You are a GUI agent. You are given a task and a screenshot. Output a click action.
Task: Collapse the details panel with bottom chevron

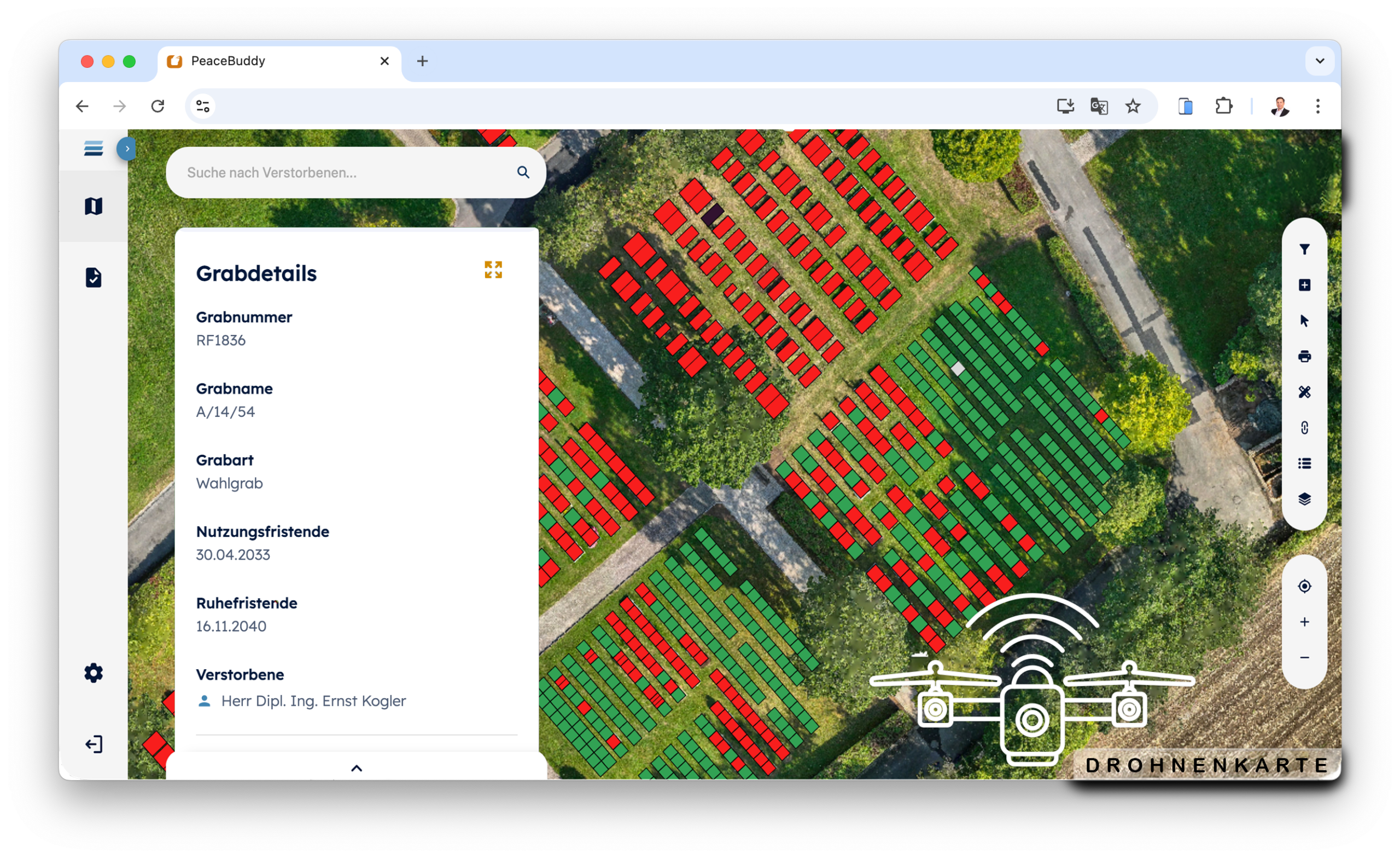tap(356, 768)
